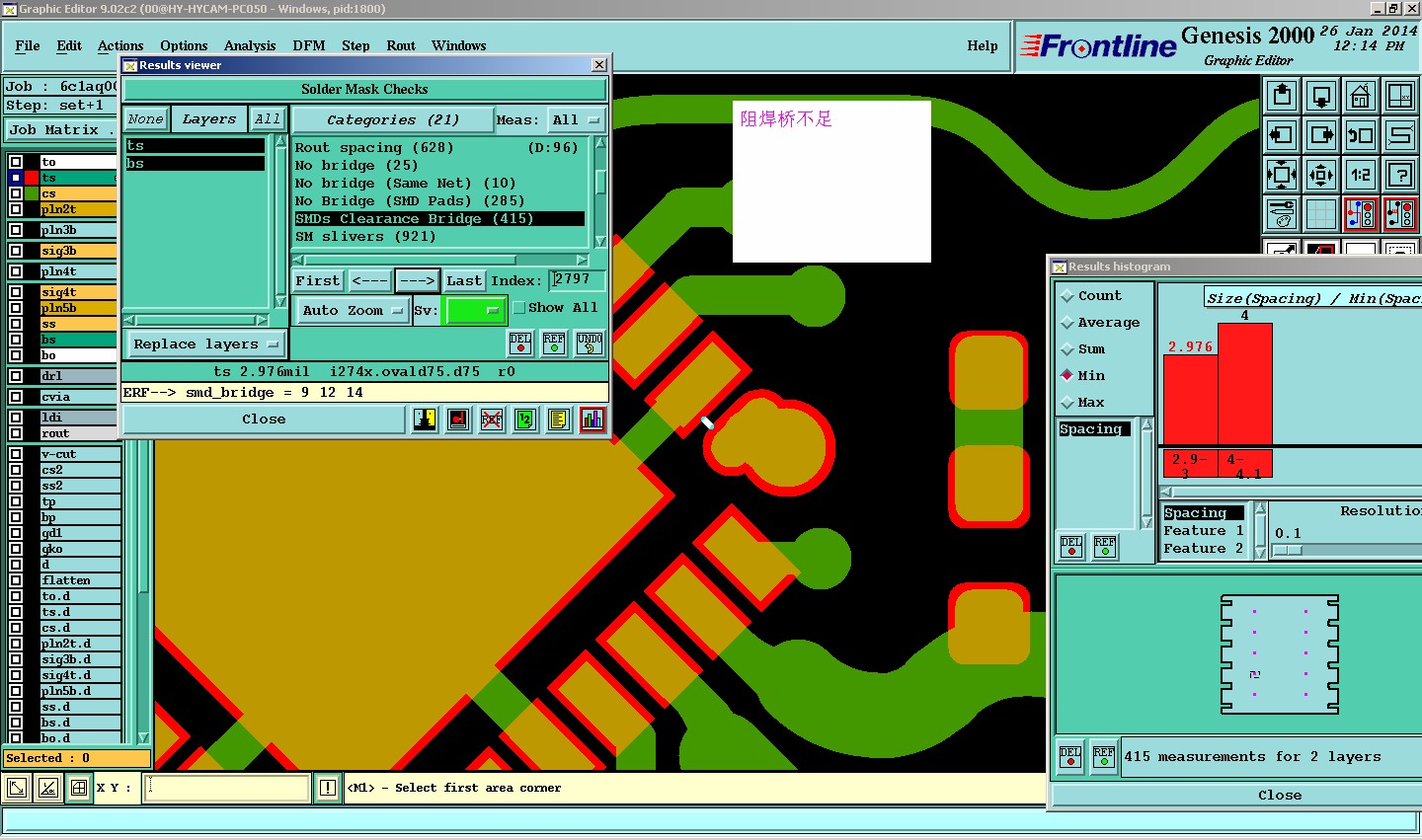Screen dimensions: 1422x840
Task: Click REF icon in Results viewer
Action: click(x=554, y=344)
